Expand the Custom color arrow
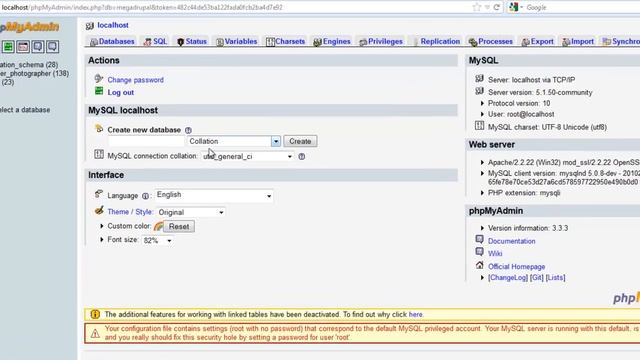This screenshot has width=640, height=360. (x=102, y=226)
